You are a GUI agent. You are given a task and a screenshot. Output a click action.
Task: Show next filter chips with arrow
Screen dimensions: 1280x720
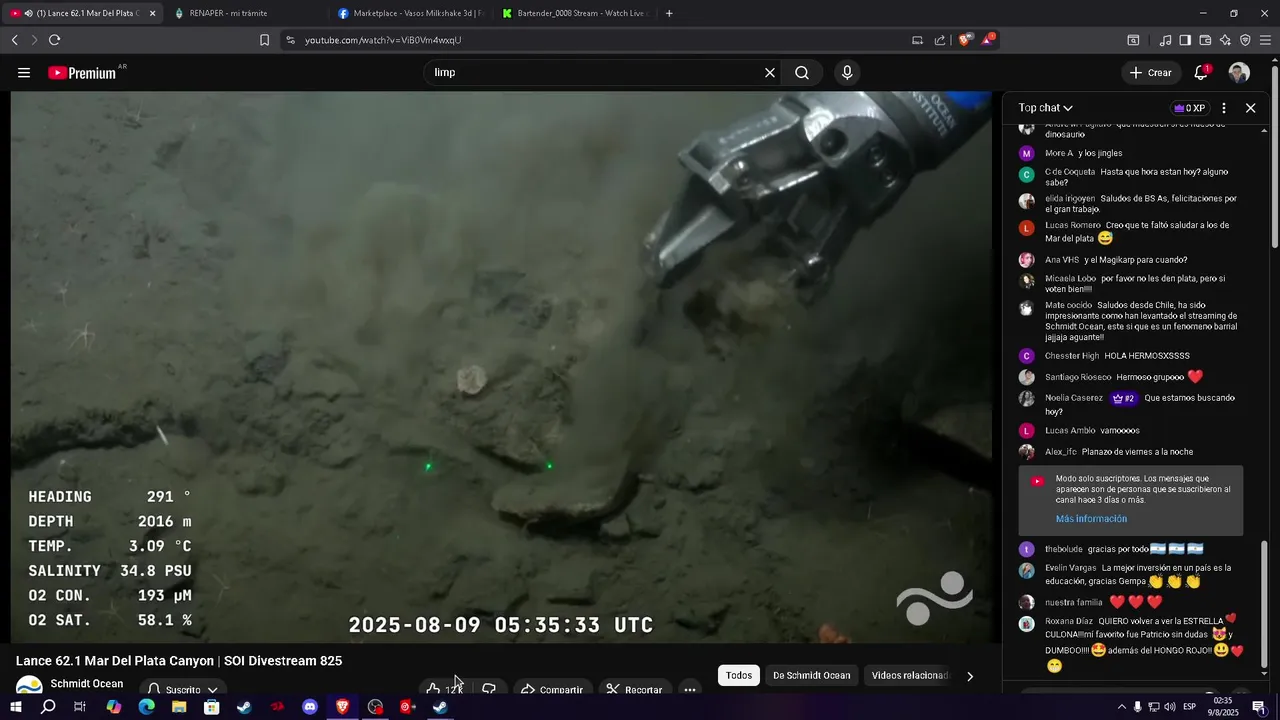coord(969,676)
